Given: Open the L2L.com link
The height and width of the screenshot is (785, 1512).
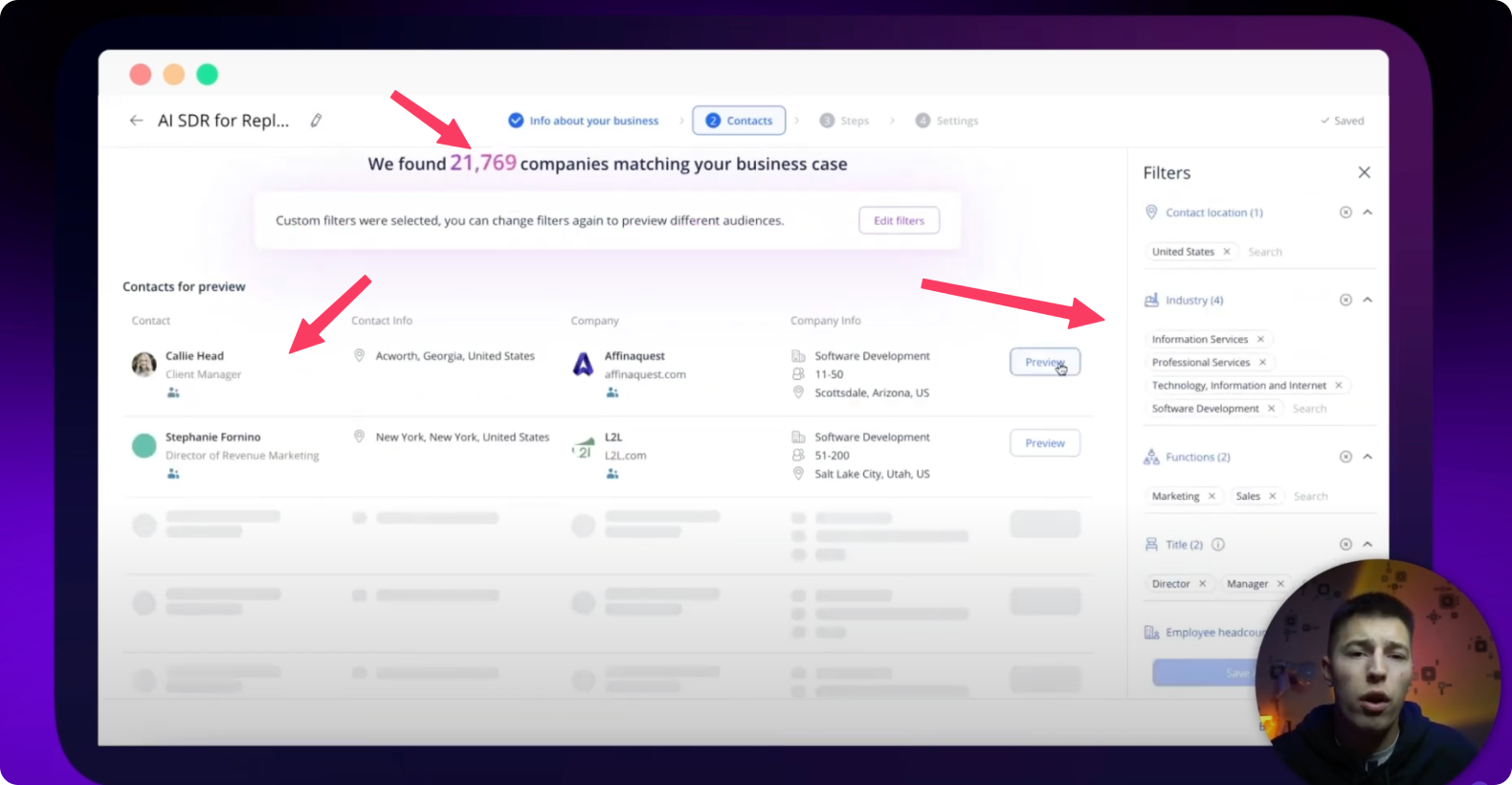Looking at the screenshot, I should (x=626, y=456).
